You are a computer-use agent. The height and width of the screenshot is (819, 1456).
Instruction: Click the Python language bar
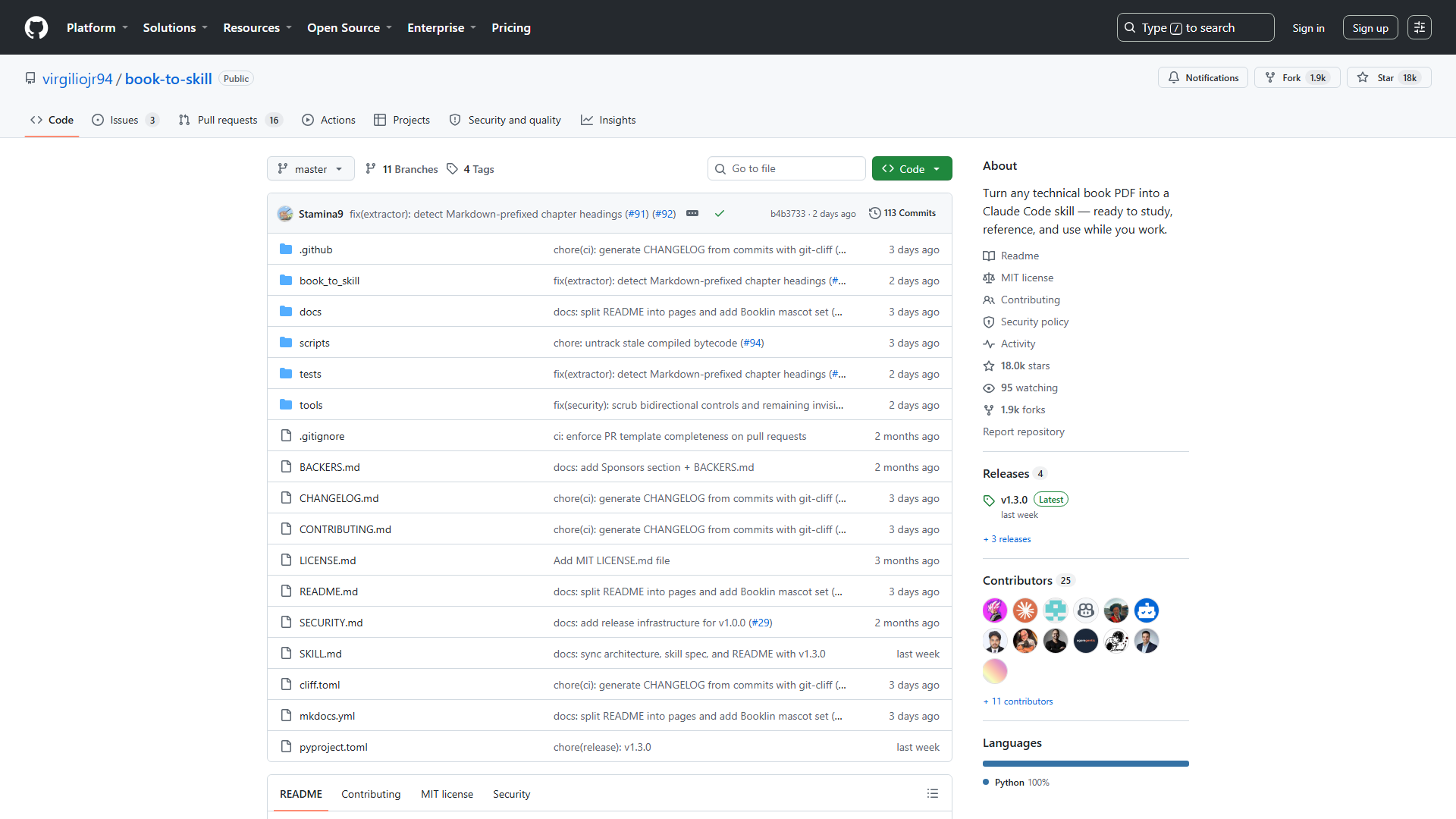click(1086, 764)
